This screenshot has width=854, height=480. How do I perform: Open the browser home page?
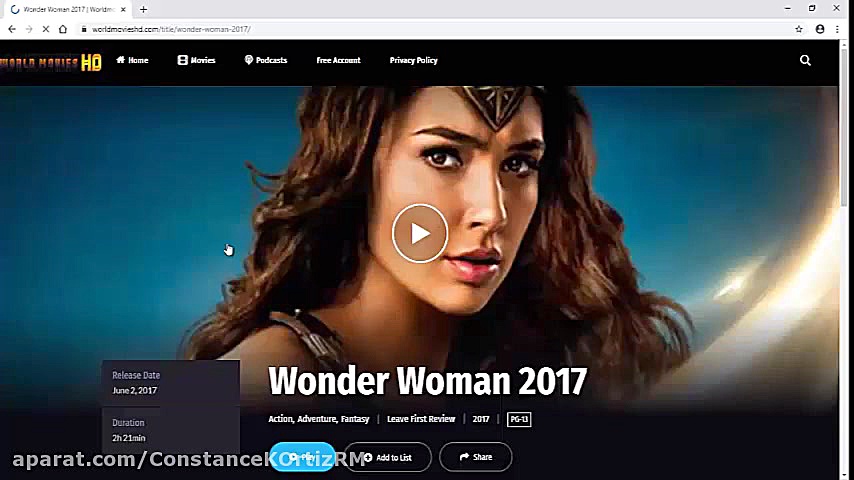pos(63,29)
